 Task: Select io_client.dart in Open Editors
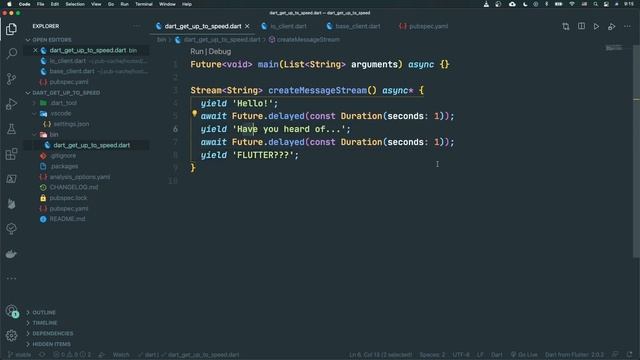pyautogui.click(x=67, y=61)
